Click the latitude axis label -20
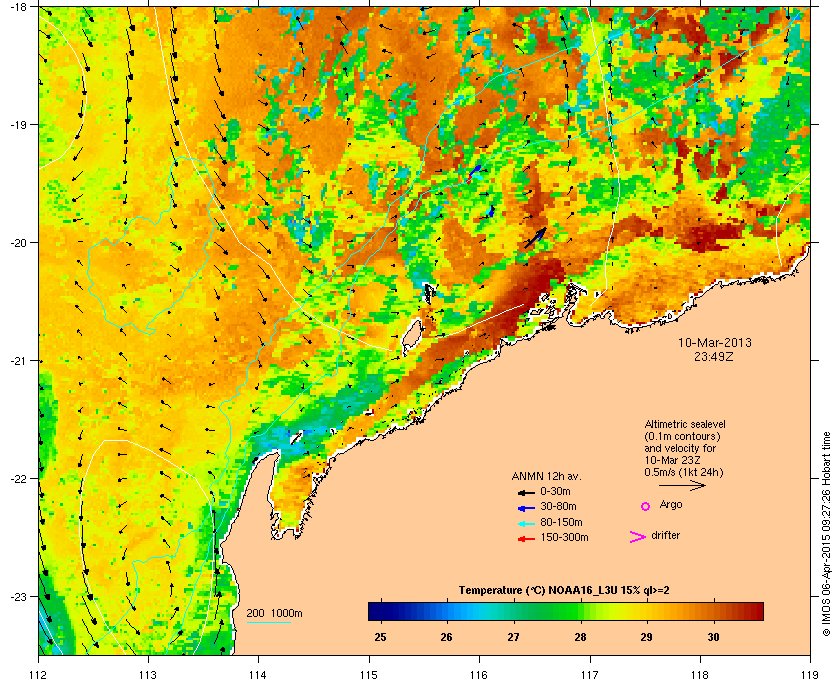 (18, 243)
